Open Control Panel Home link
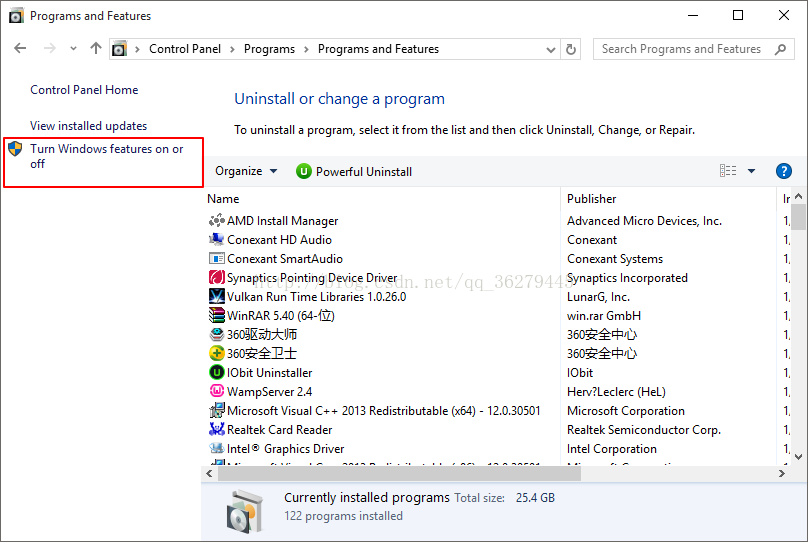 click(x=84, y=90)
